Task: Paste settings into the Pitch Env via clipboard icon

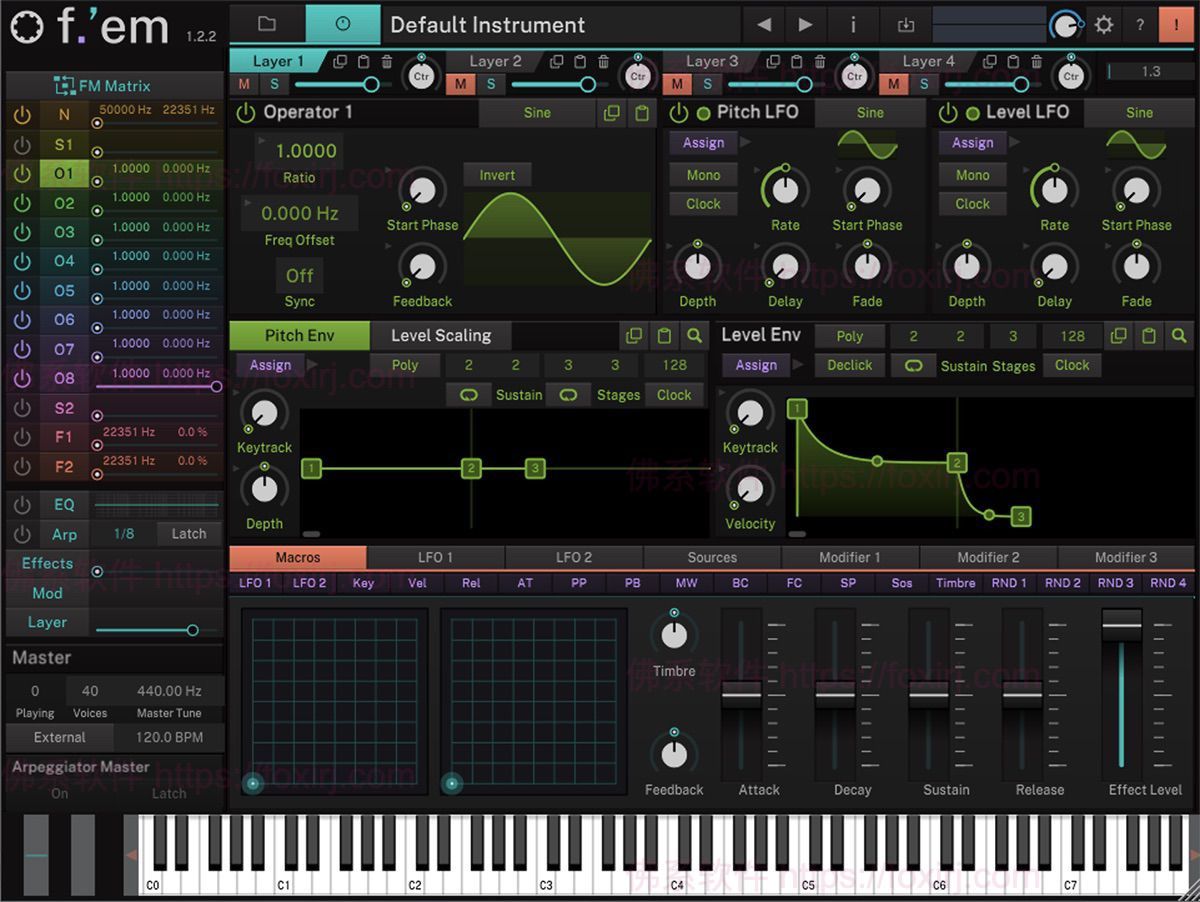Action: pos(666,335)
